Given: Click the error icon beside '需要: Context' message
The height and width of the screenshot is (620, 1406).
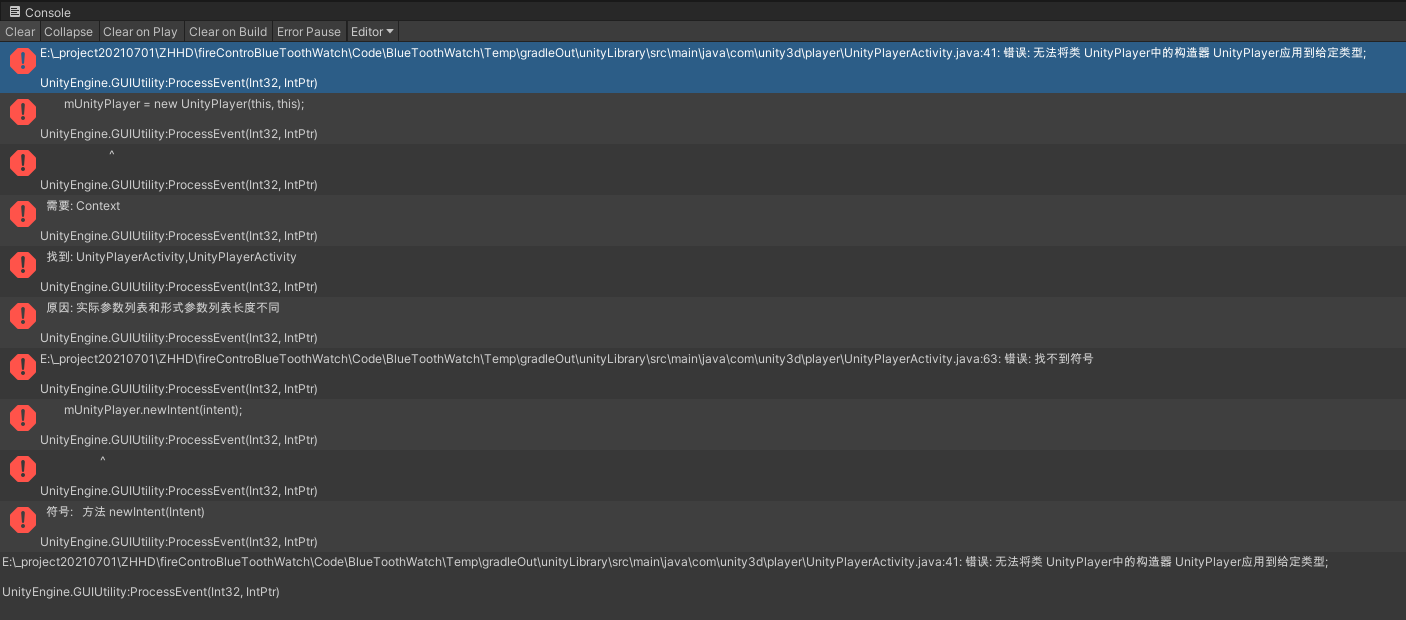Looking at the screenshot, I should click(x=22, y=214).
